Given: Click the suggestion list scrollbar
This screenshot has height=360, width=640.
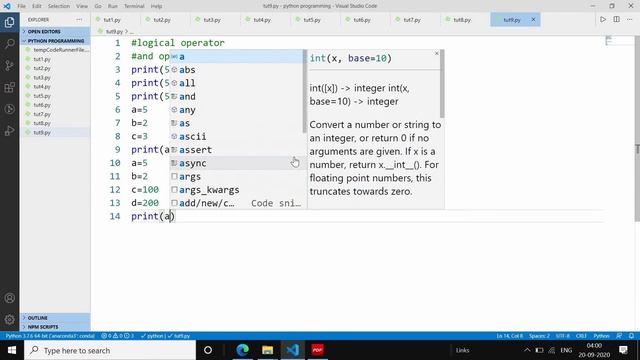Looking at the screenshot, I should [305, 91].
